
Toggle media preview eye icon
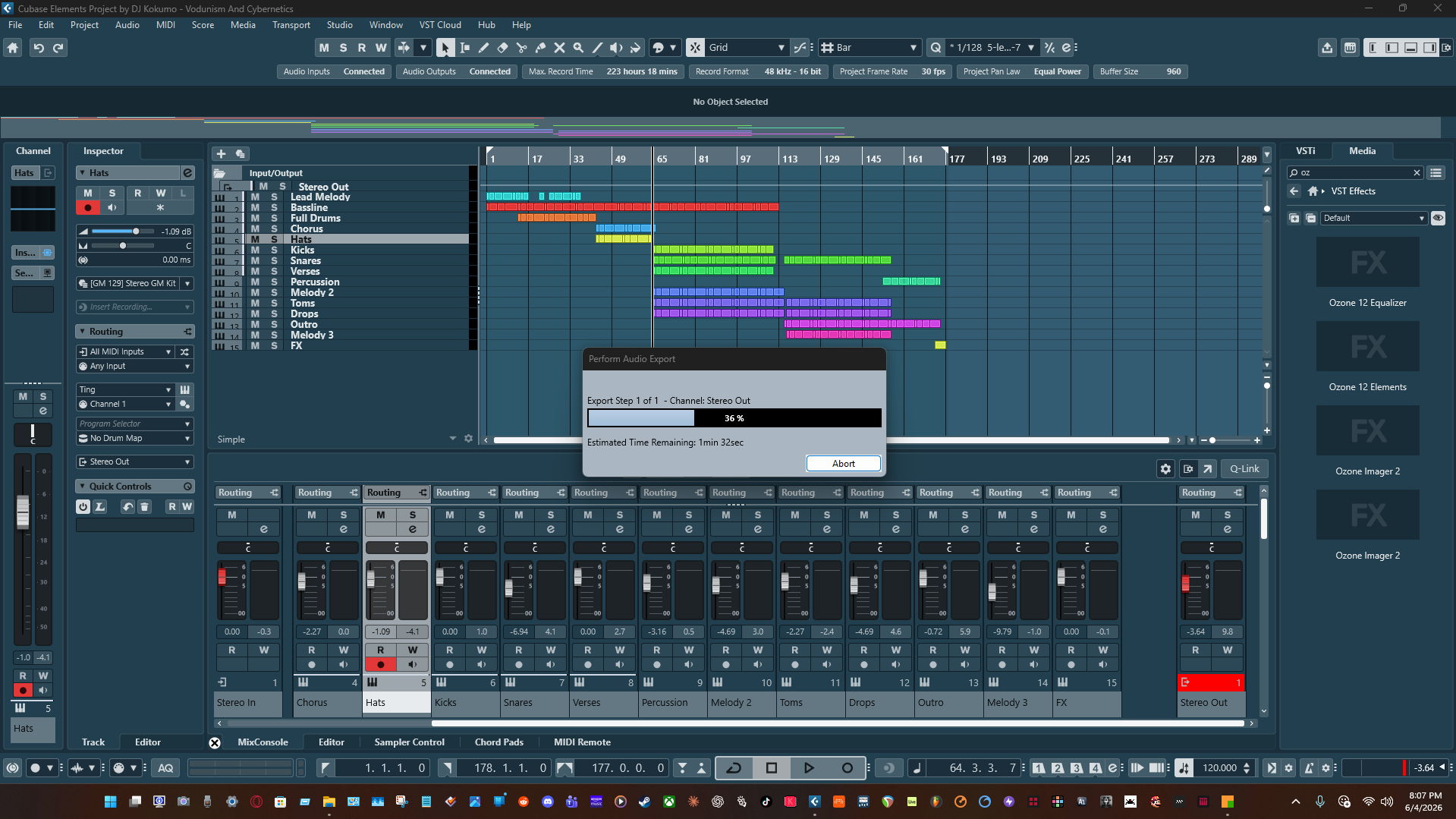(1438, 219)
